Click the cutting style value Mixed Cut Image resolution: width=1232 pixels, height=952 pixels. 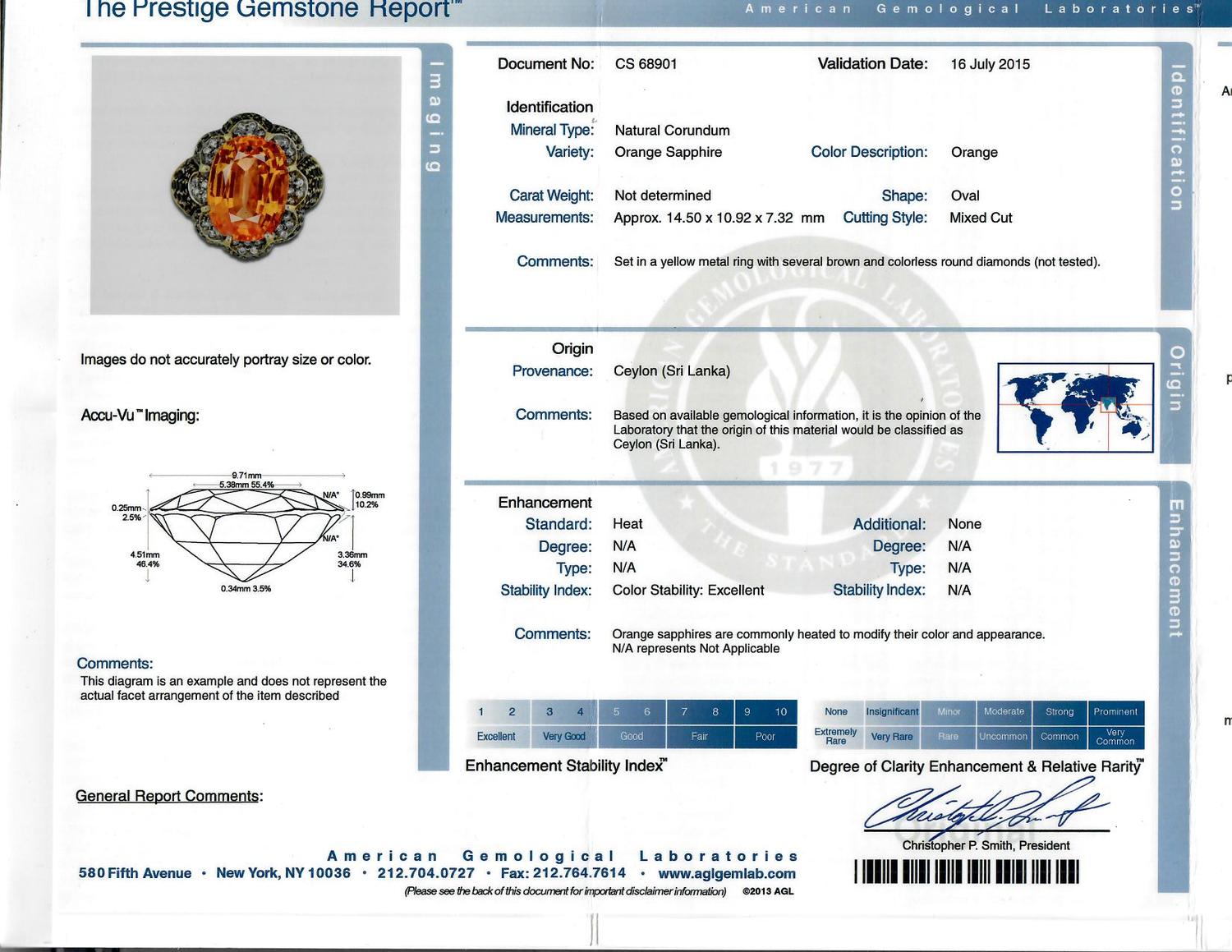(981, 218)
